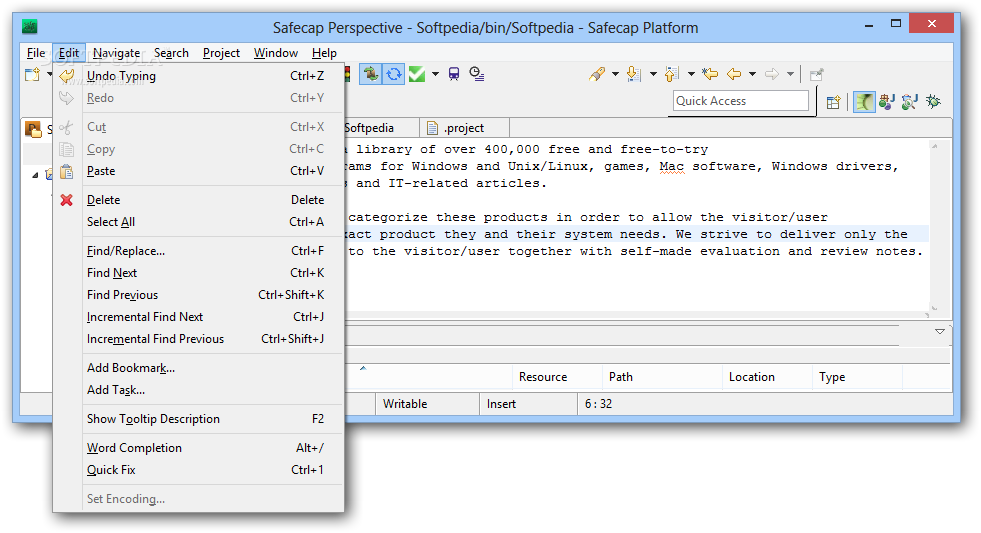Image resolution: width=981 pixels, height=533 pixels.
Task: Open the Back history dropdown arrow
Action: [x=753, y=74]
